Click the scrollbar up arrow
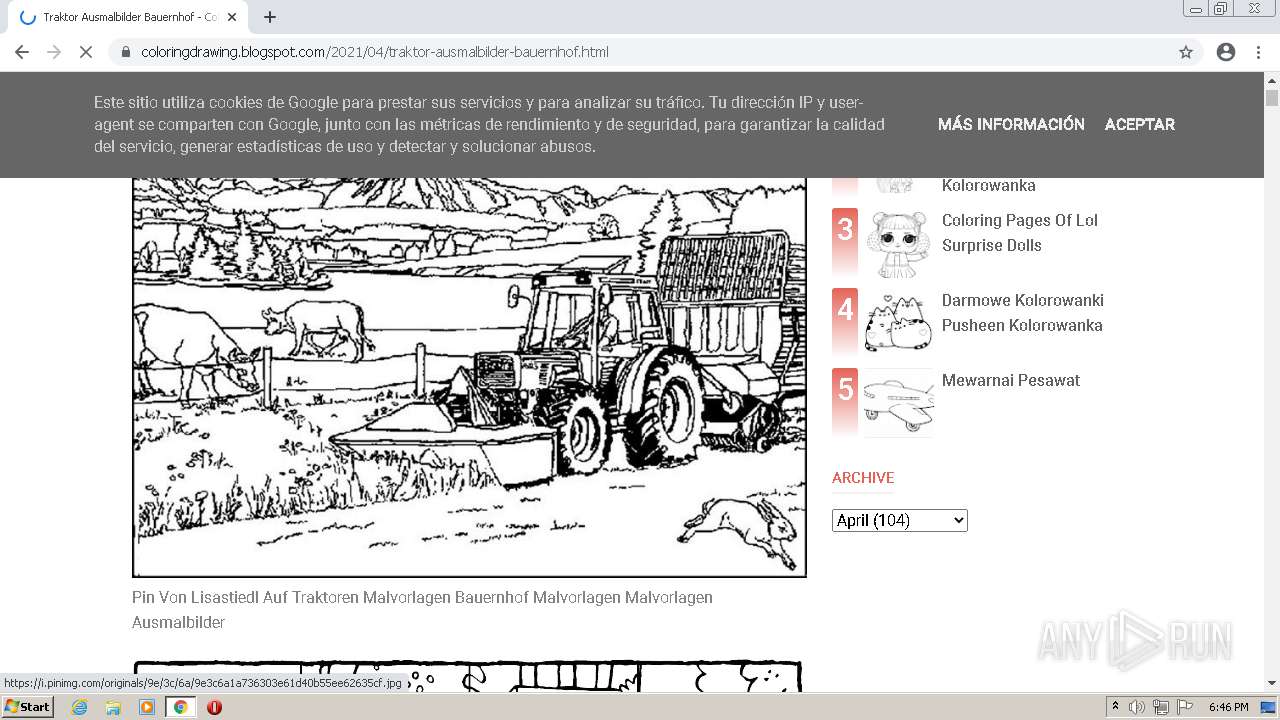 click(1272, 80)
